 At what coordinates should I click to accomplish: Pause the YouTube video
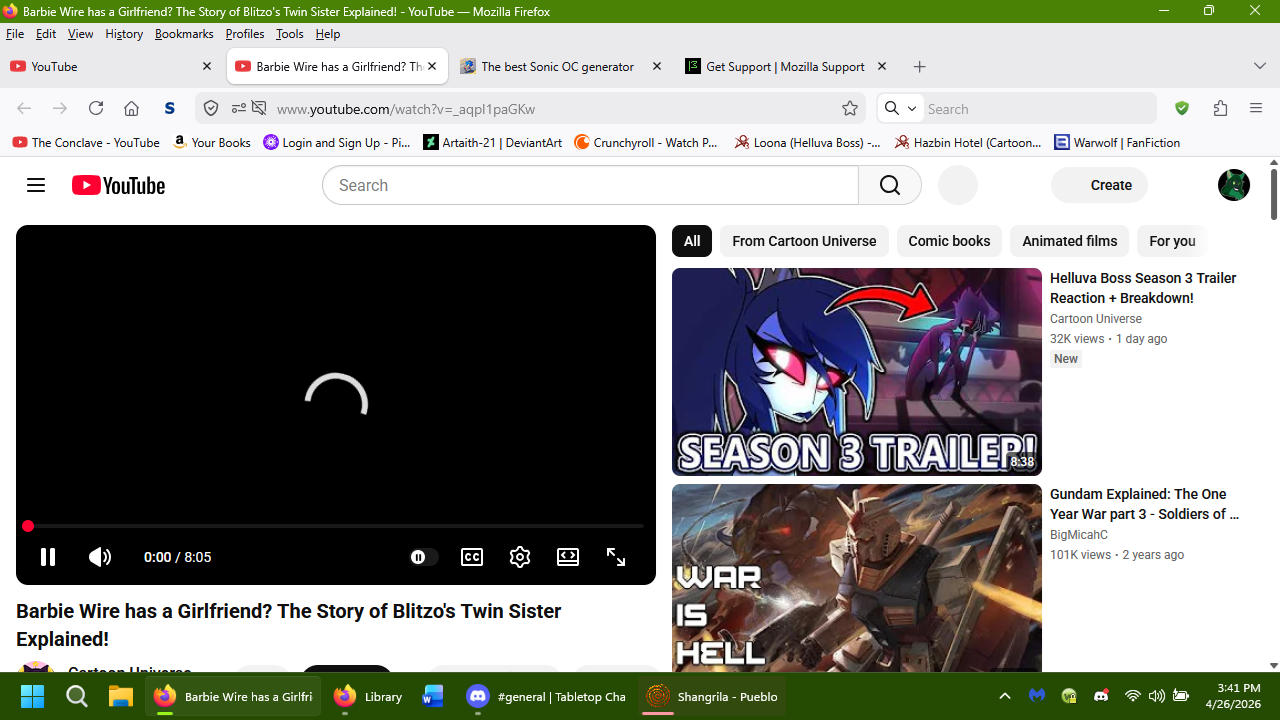click(47, 557)
